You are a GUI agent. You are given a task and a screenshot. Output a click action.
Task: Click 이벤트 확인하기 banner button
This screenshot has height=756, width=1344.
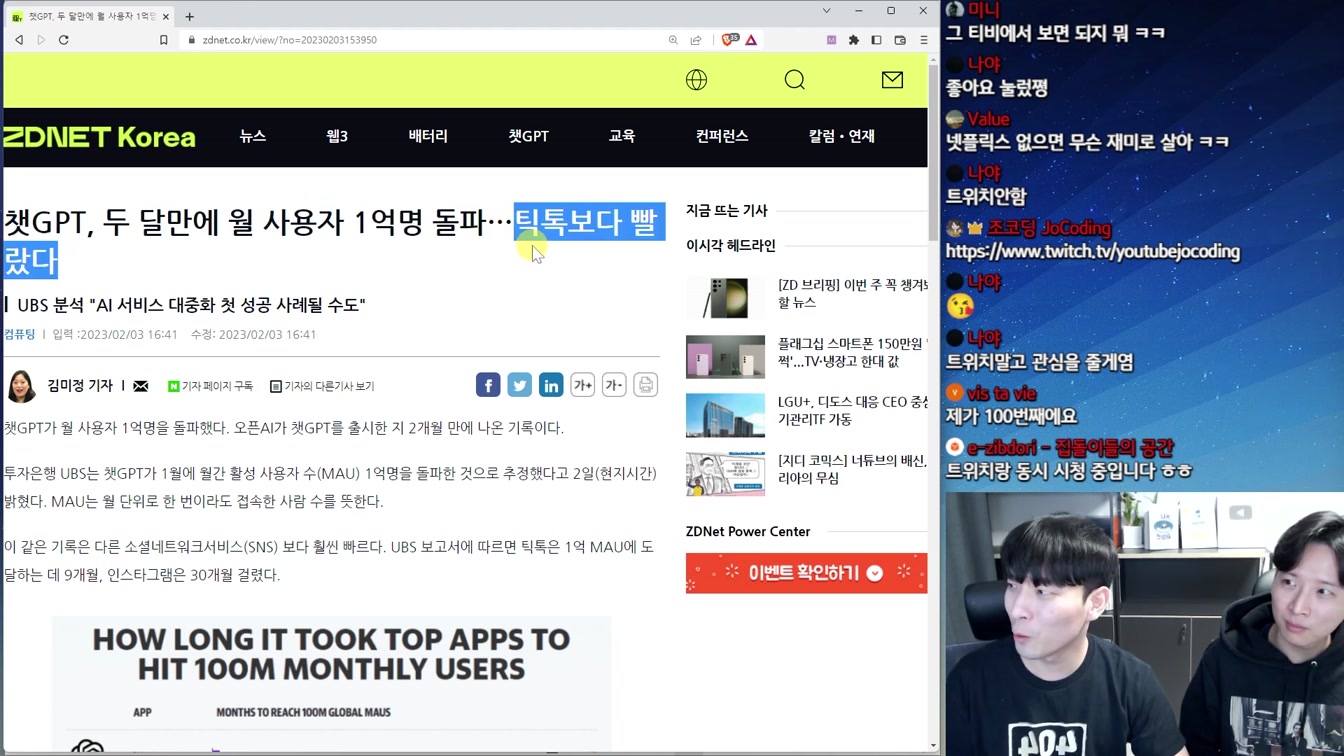coord(806,573)
